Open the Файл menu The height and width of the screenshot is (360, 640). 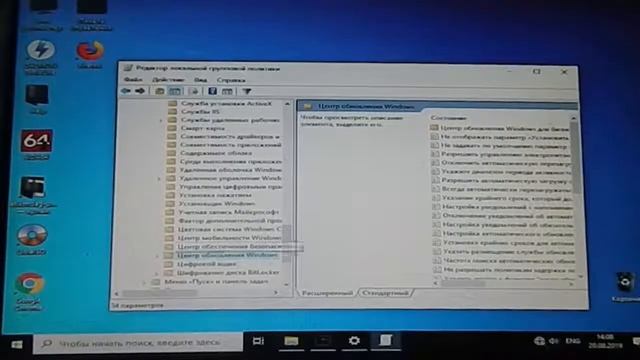tap(133, 80)
